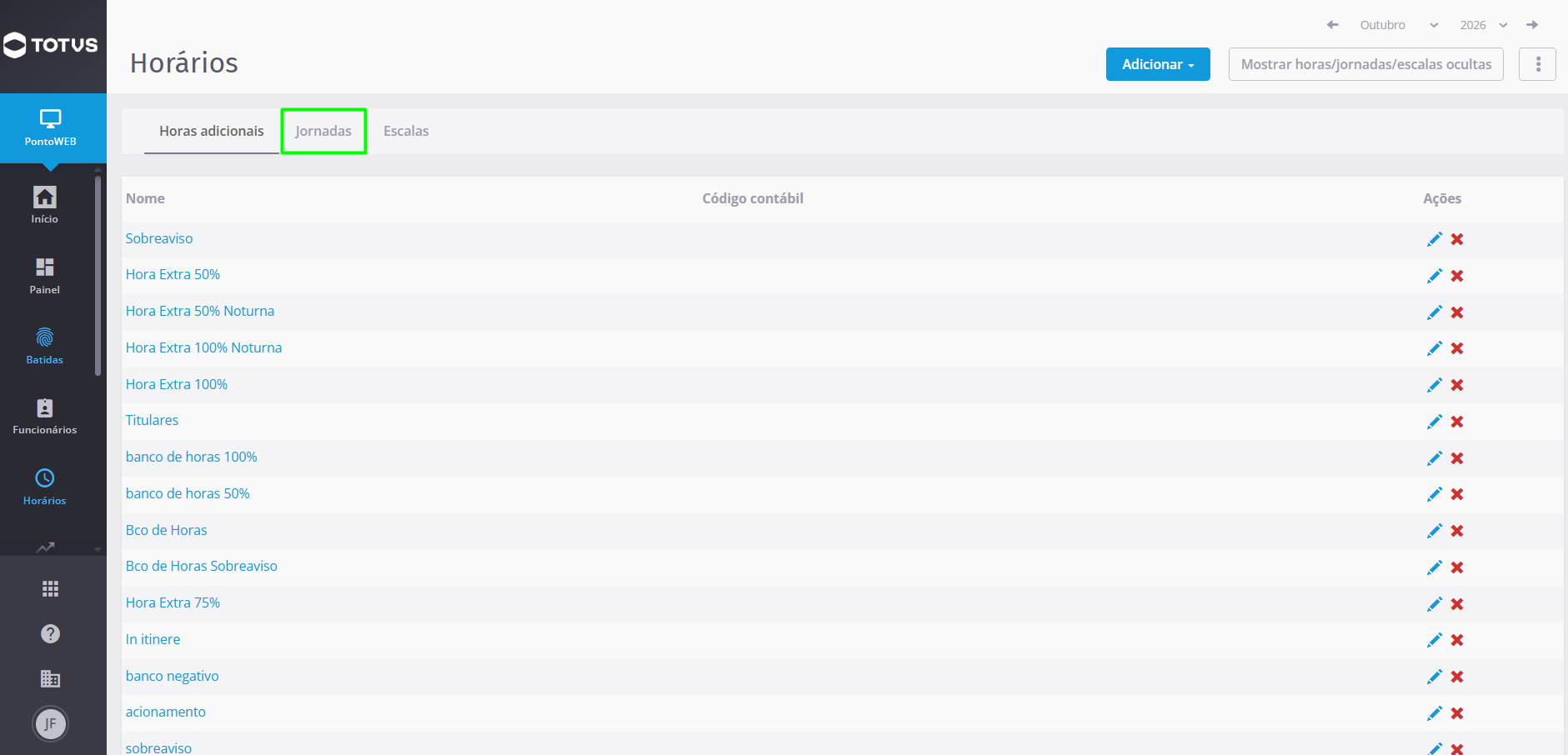
Task: Open Batidas fingerprint section
Action: tap(45, 346)
